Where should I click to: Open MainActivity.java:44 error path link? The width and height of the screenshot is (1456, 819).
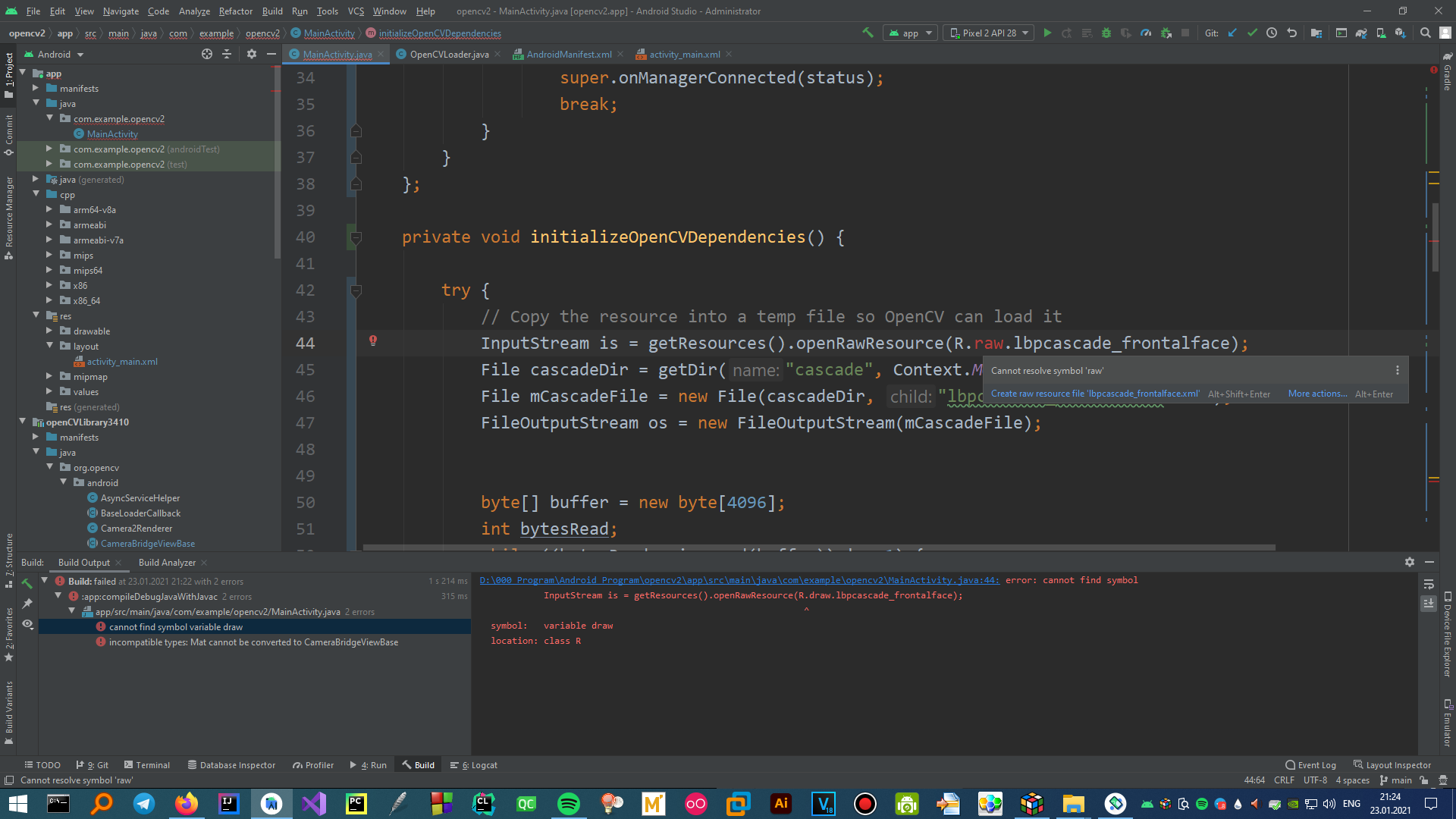739,580
